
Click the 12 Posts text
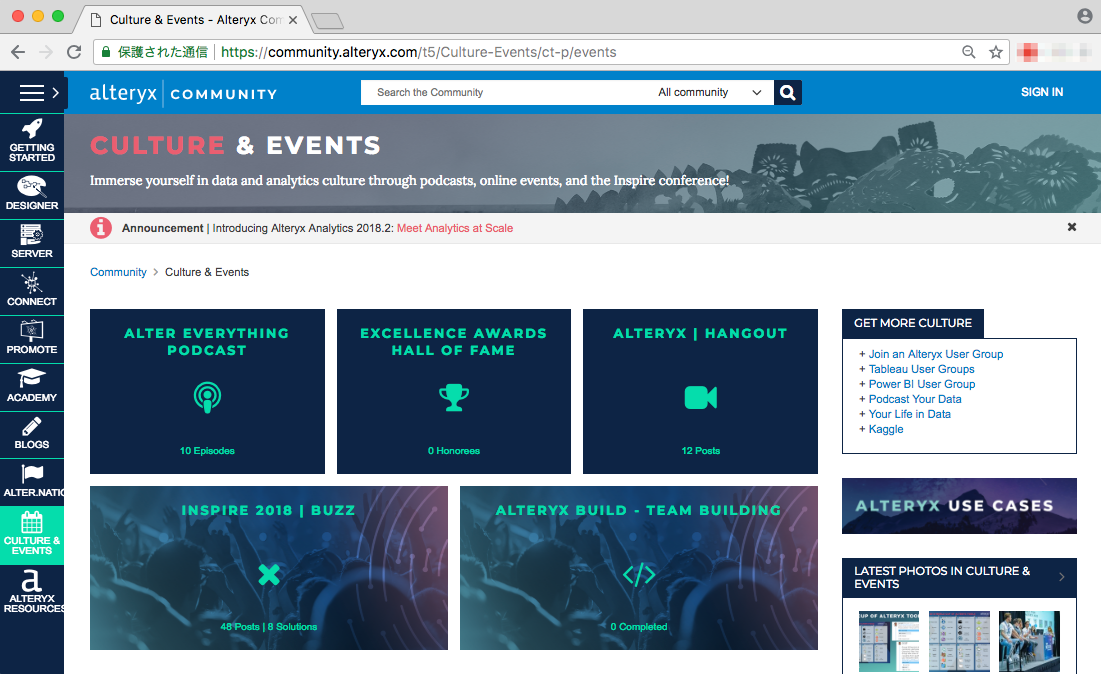701,451
